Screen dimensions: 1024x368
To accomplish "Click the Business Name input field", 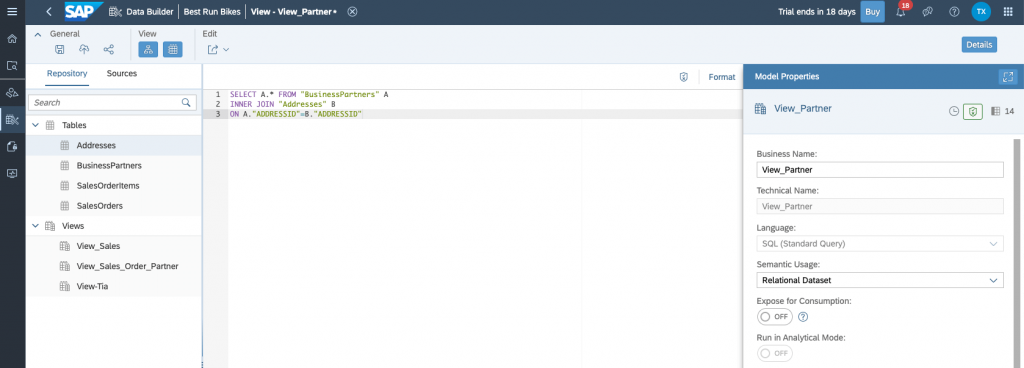I will 879,170.
